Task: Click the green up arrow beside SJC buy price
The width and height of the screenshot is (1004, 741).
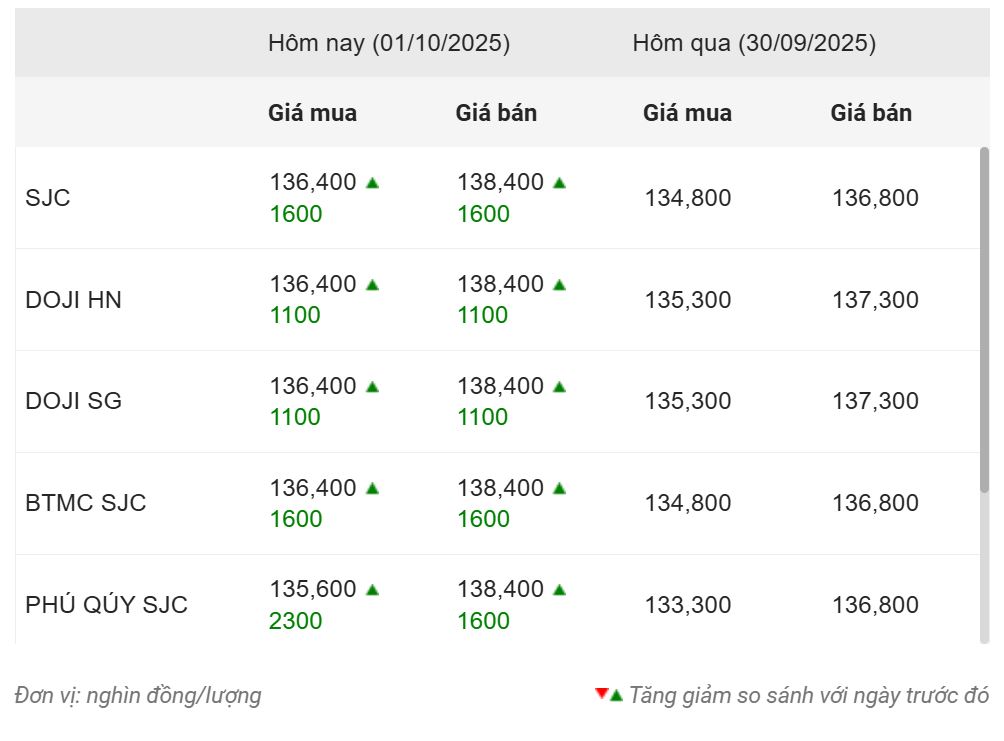Action: pyautogui.click(x=372, y=183)
